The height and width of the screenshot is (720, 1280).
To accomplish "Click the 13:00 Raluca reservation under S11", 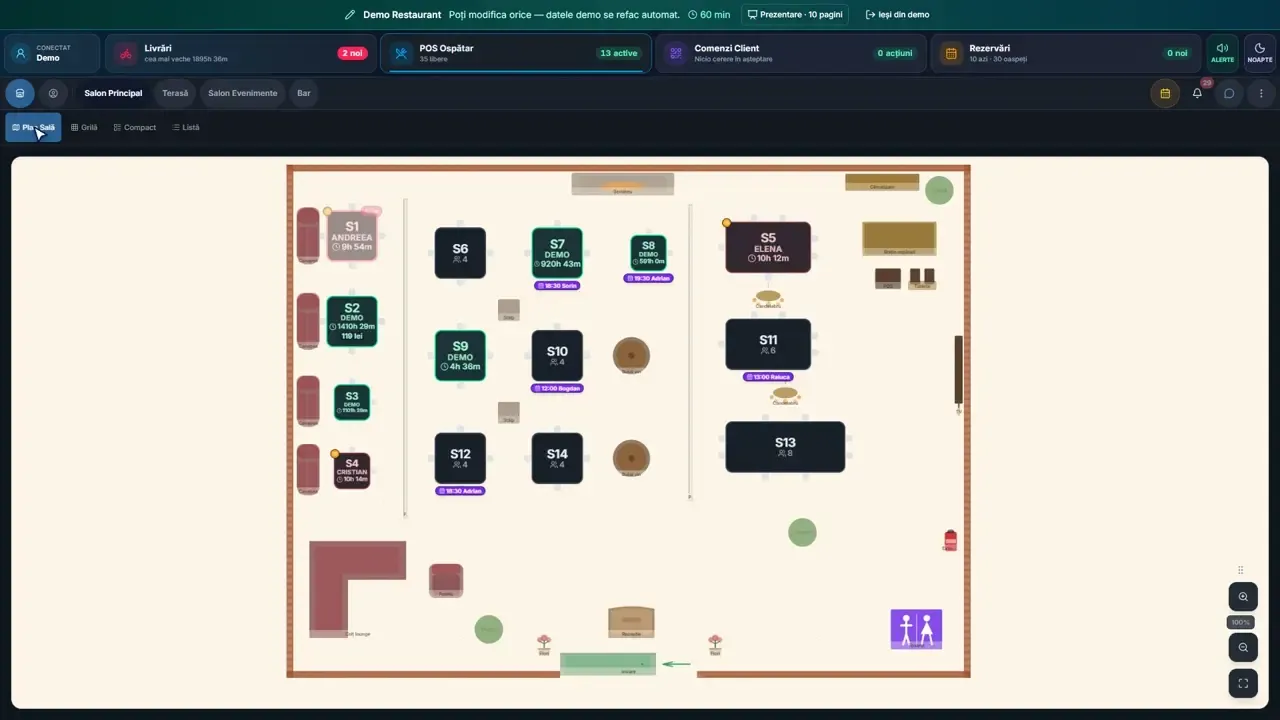I will (768, 377).
